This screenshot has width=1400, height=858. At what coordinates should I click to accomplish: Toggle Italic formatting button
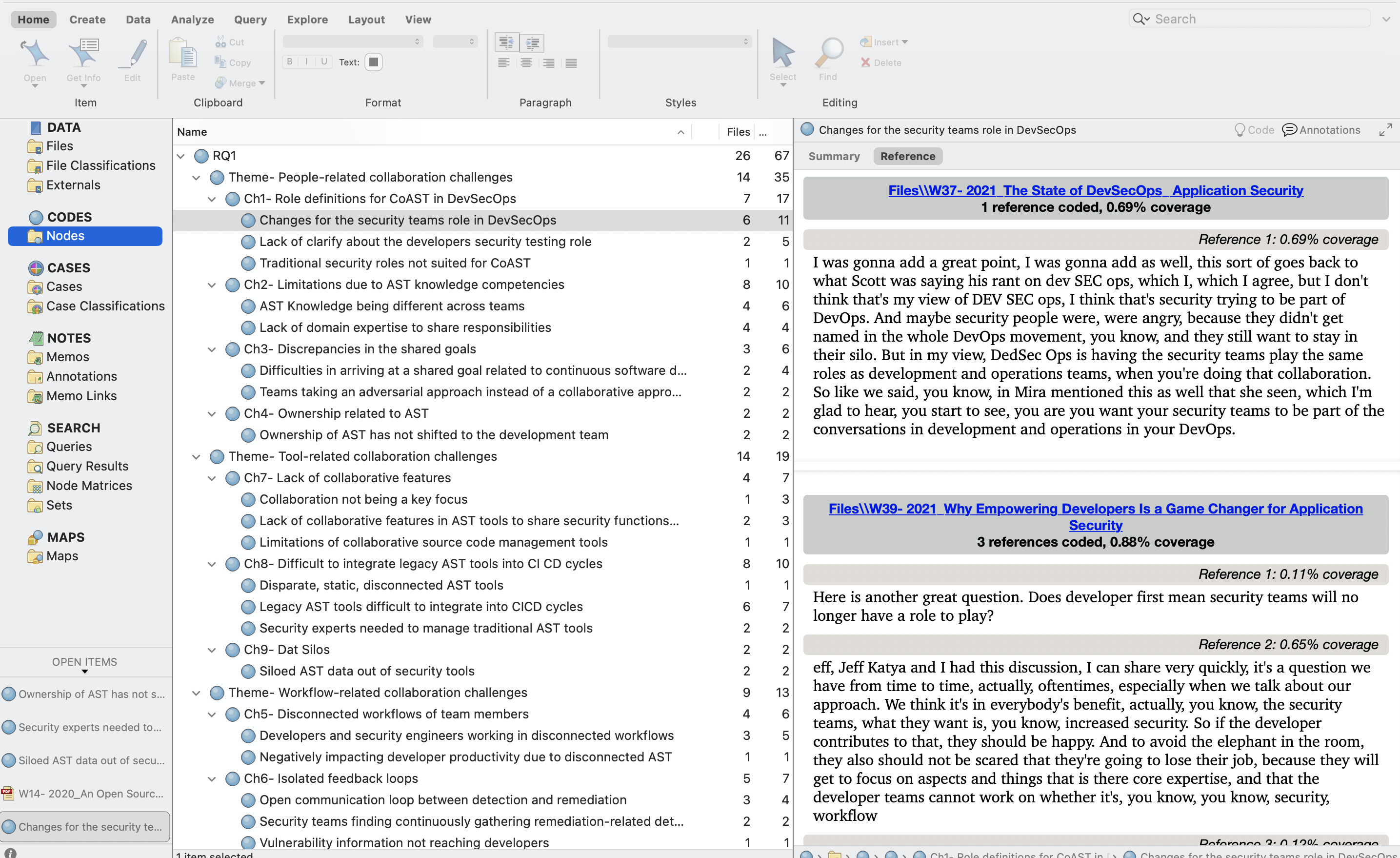pyautogui.click(x=307, y=61)
